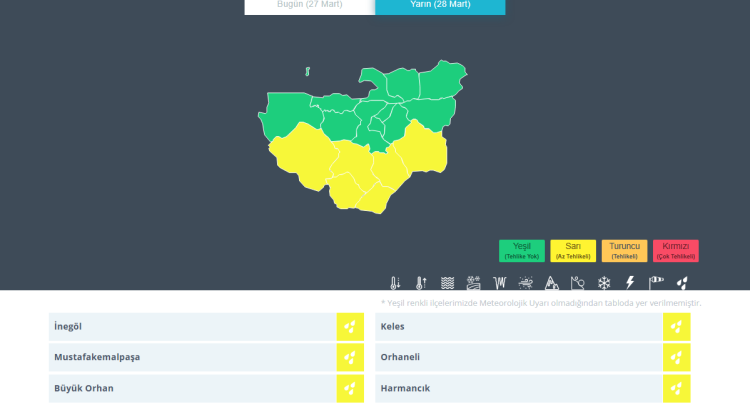Click the hot temperature thermometer icon
Viewport: 750px width, 407px height.
pyautogui.click(x=421, y=283)
